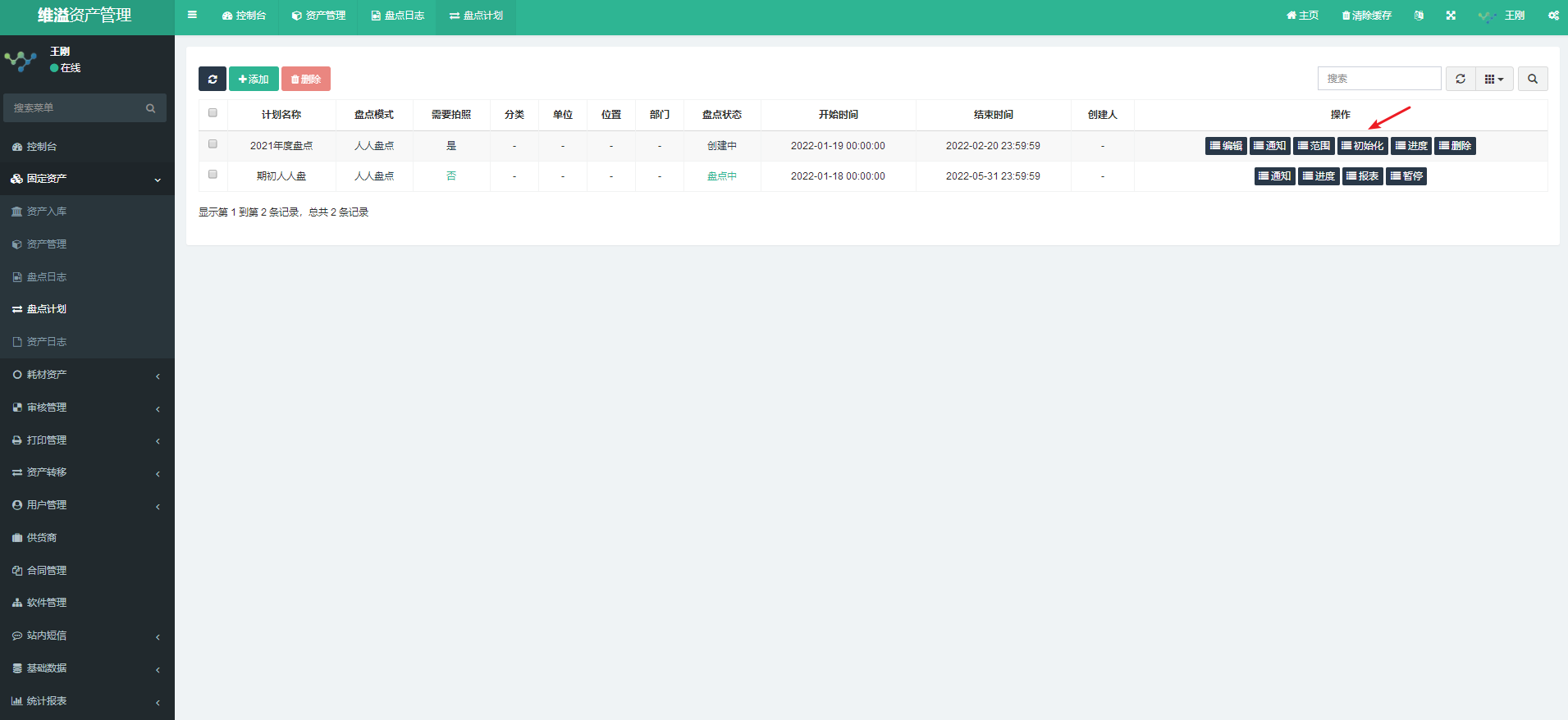Screen dimensions: 1568x720
Task: Switch to the 盘点日志 top tab
Action: [397, 16]
